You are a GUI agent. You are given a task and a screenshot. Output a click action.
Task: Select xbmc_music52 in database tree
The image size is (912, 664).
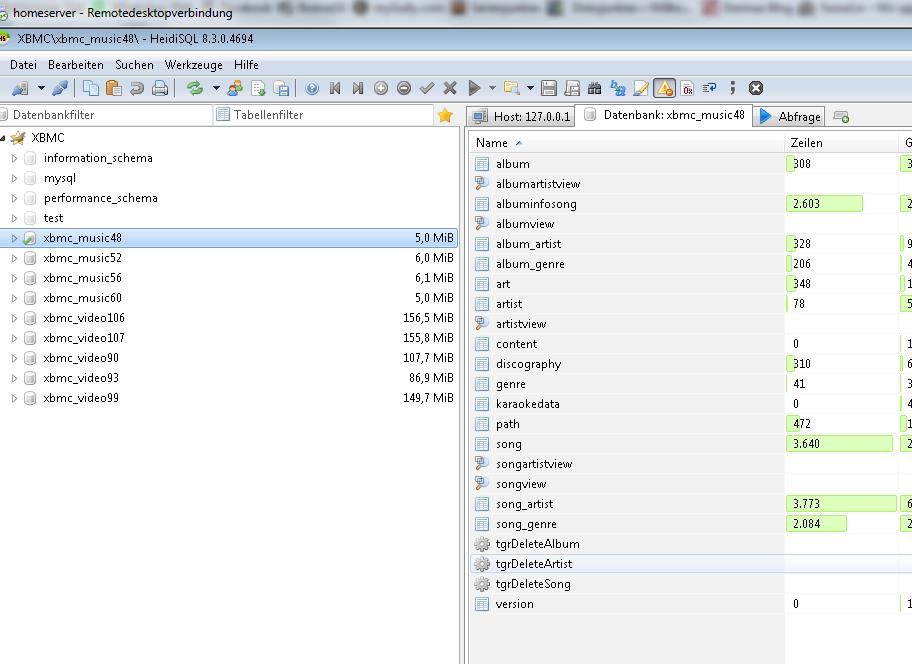(82, 258)
